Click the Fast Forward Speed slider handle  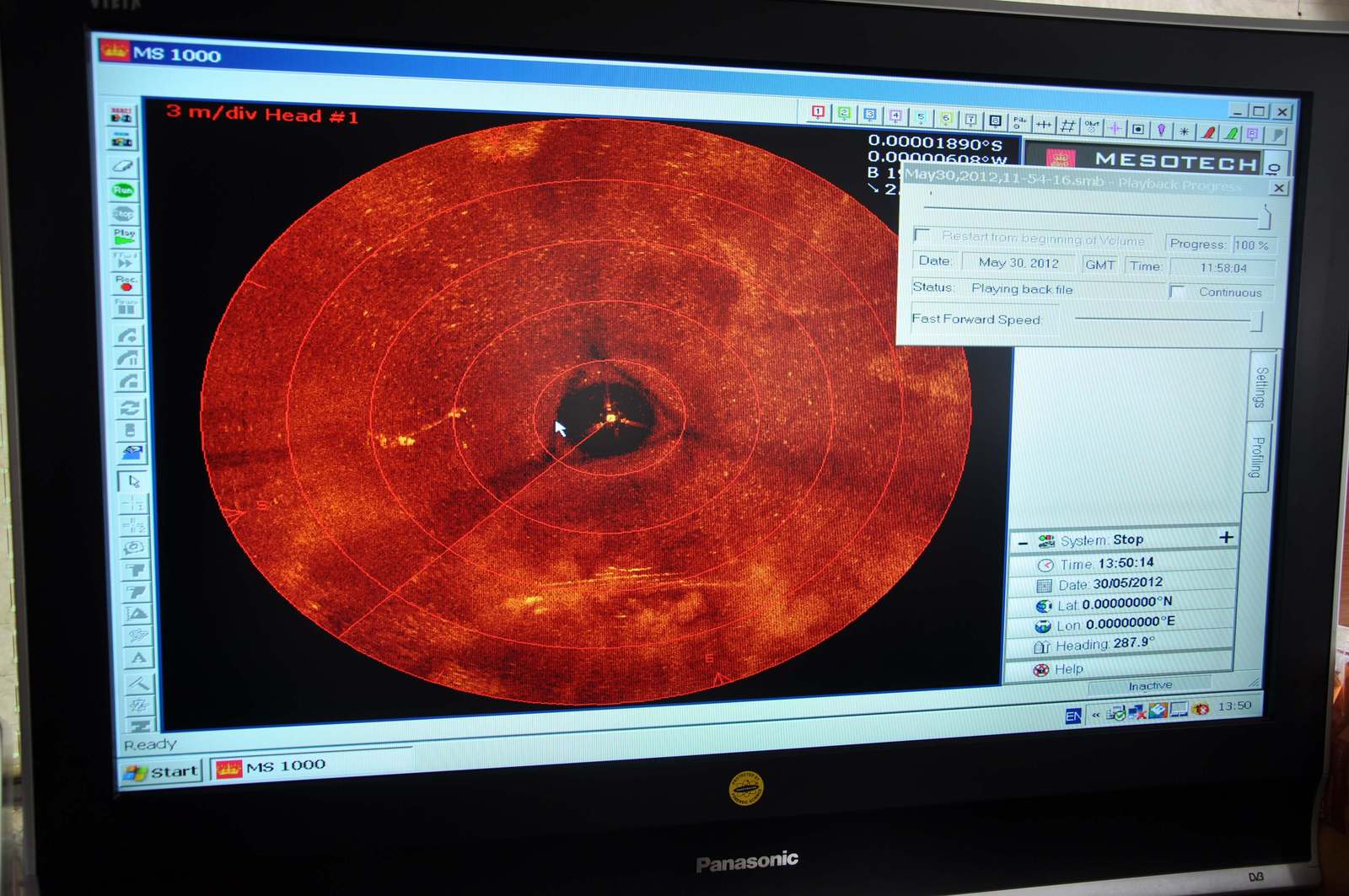pyautogui.click(x=1256, y=320)
